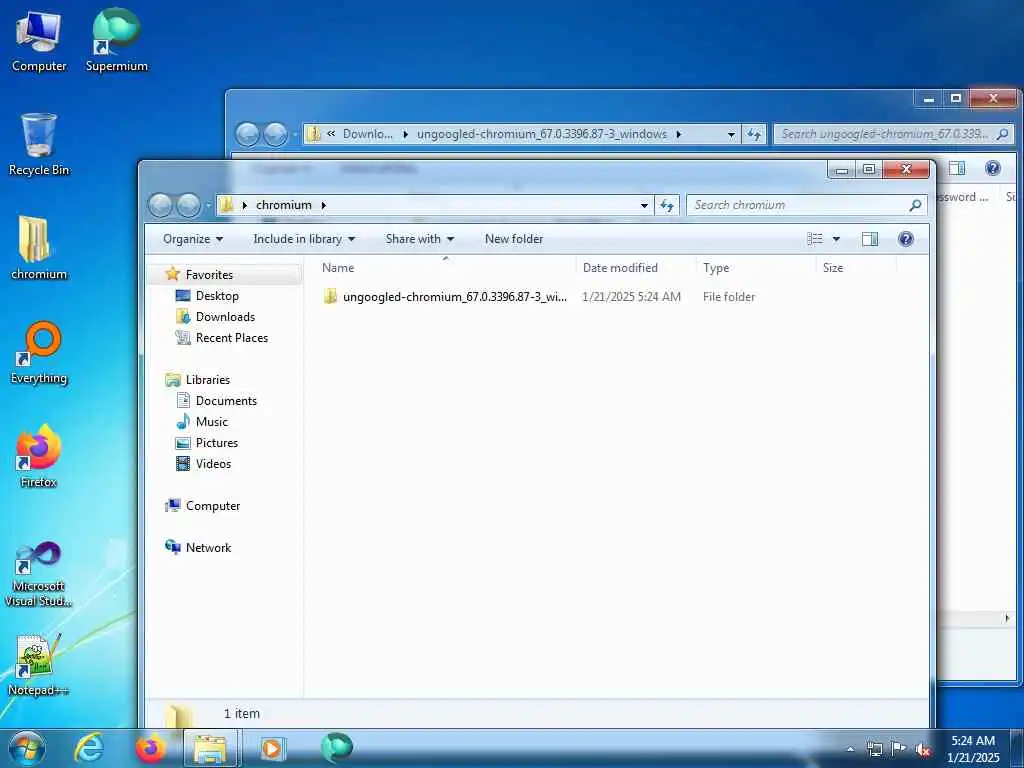Open the network status tray icon

coord(874,749)
